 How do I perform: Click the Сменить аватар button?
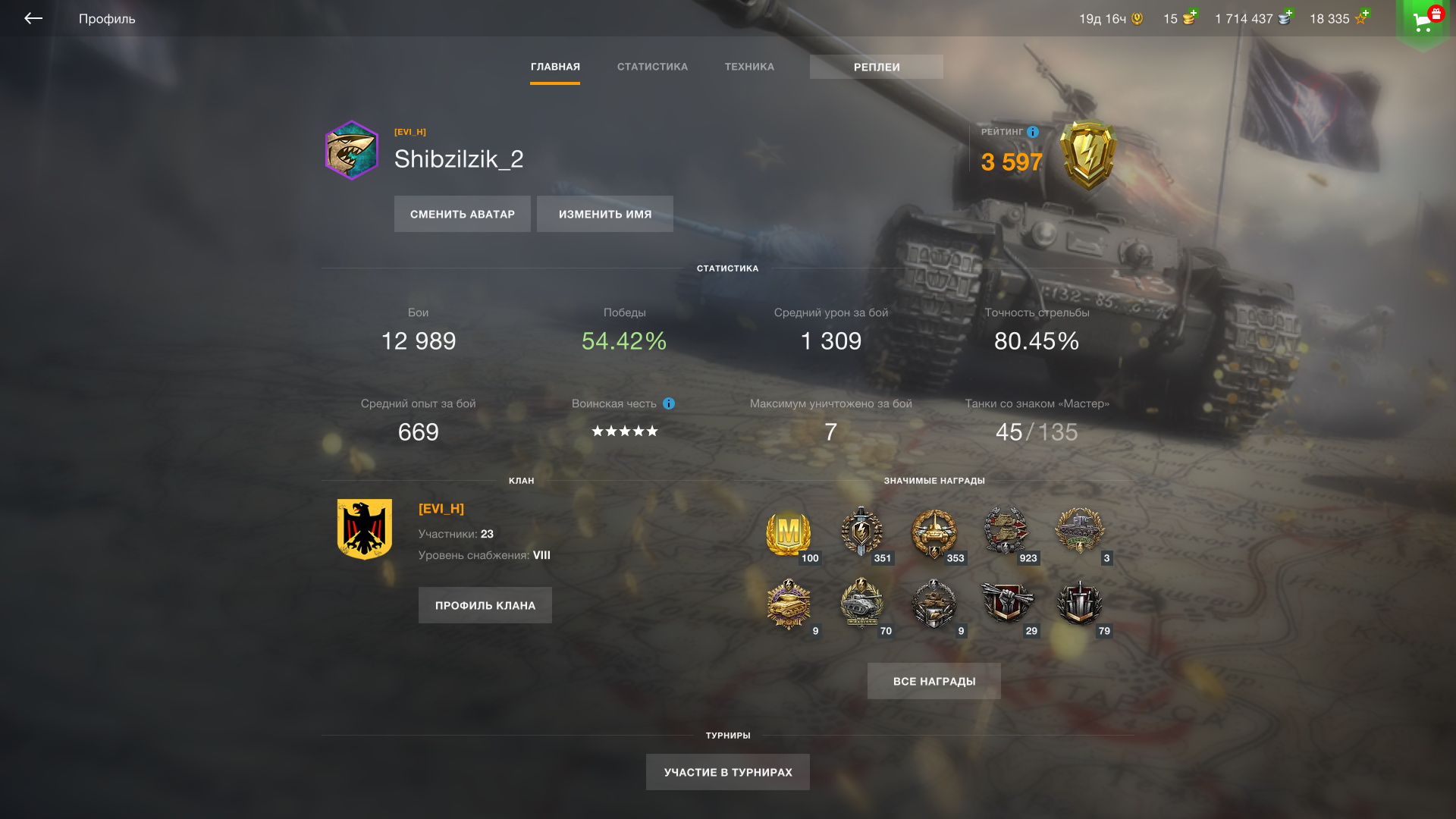point(463,214)
